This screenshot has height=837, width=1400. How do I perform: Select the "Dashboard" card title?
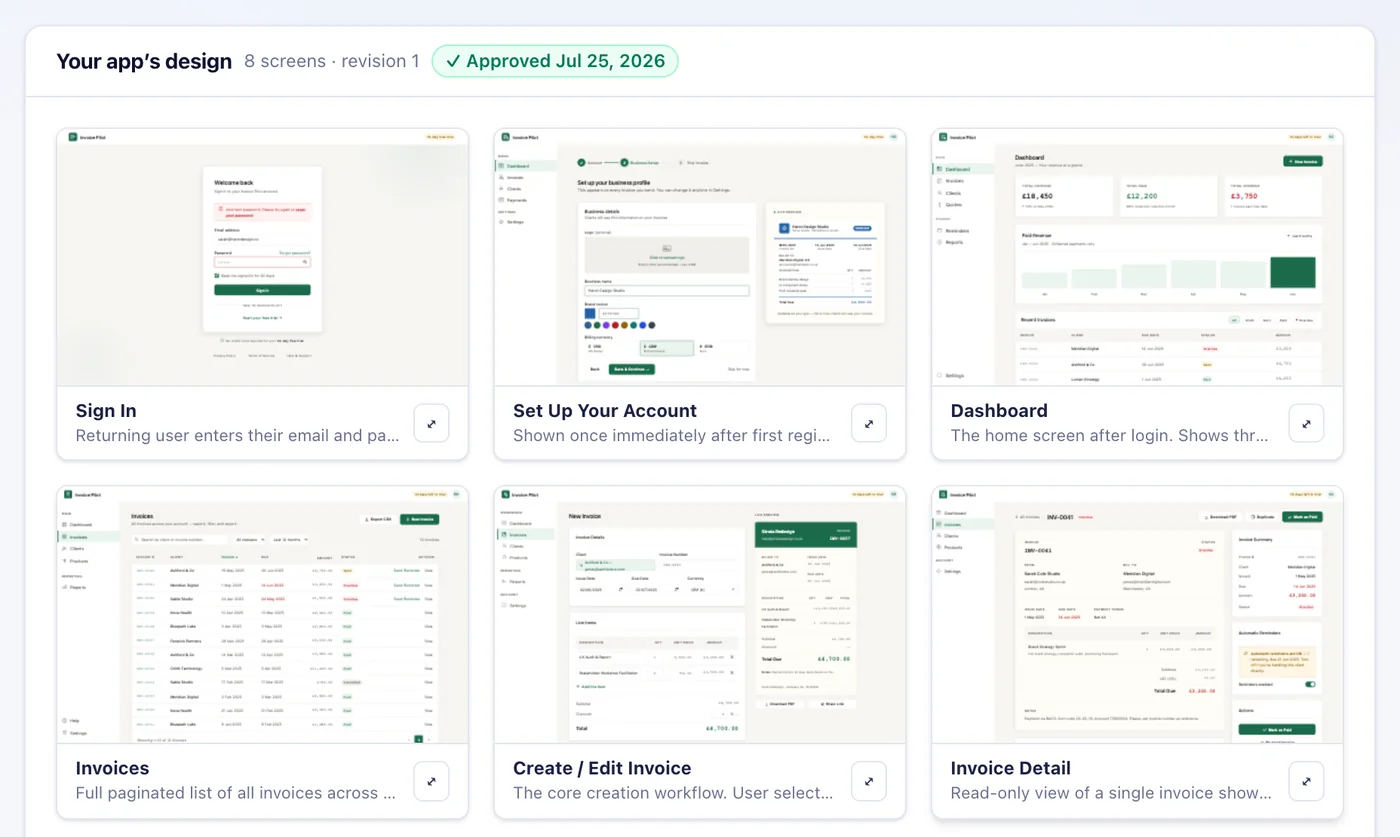click(999, 411)
